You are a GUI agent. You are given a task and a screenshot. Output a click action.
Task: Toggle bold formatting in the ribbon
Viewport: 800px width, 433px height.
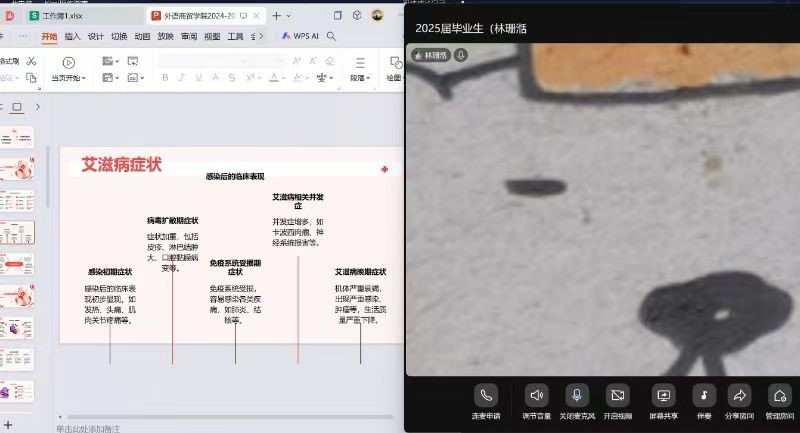[165, 78]
